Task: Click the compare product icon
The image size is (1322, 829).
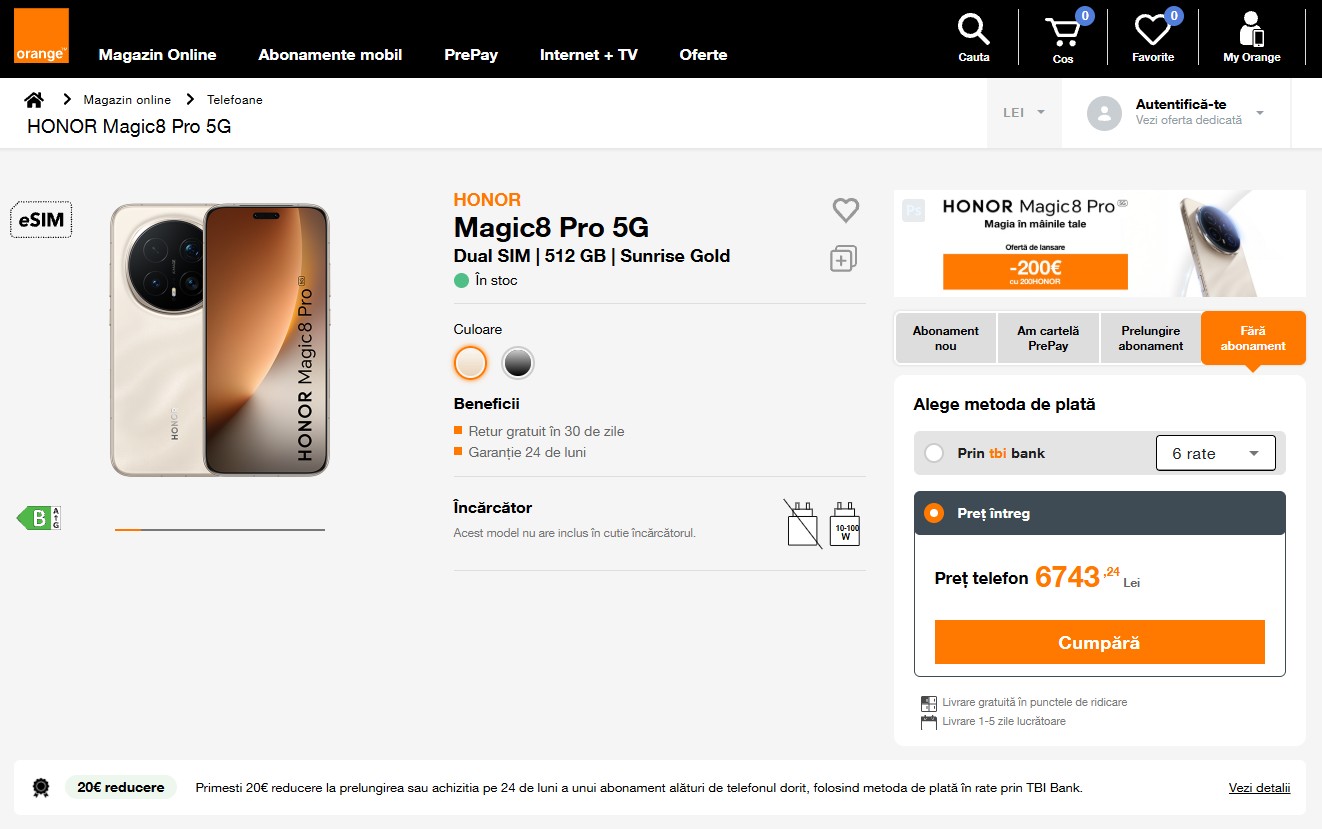Action: [844, 259]
